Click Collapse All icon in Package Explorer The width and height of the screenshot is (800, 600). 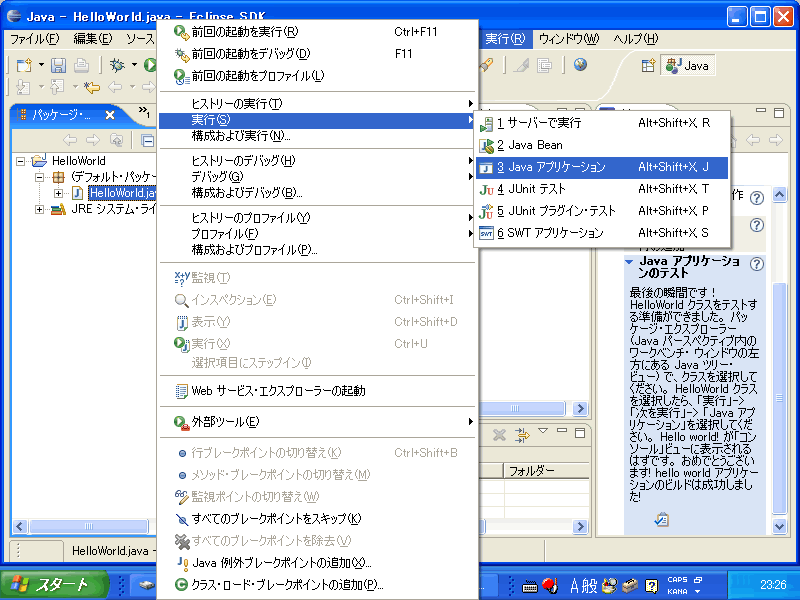146,140
